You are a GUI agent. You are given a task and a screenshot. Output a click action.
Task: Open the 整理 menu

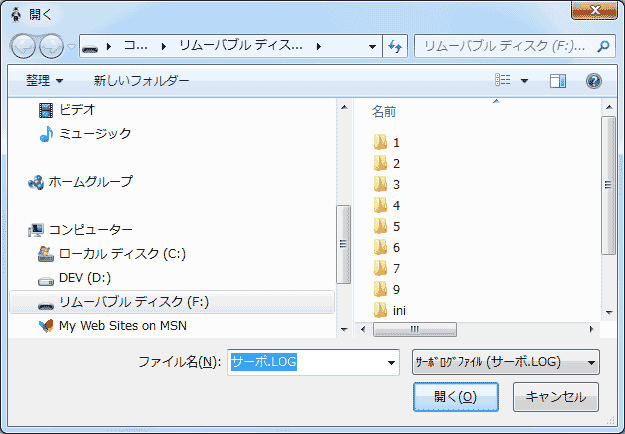pyautogui.click(x=45, y=81)
